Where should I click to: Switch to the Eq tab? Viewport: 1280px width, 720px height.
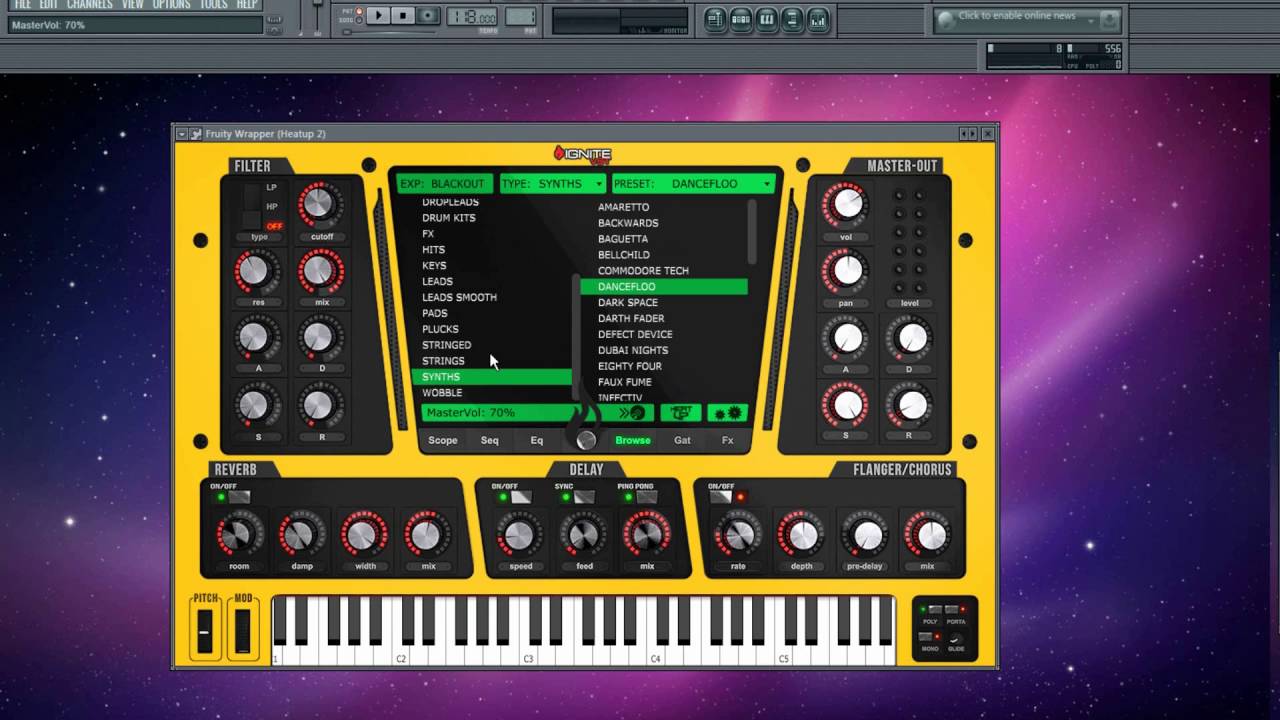click(537, 440)
